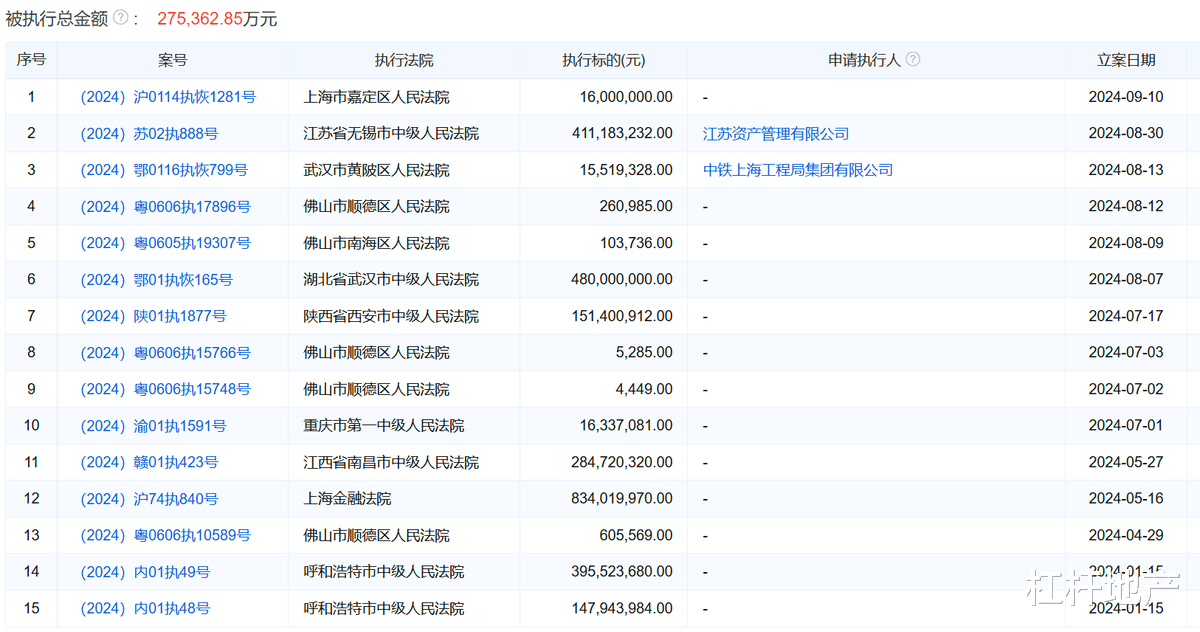Open case (2024) 赣01执423号

coord(149,462)
